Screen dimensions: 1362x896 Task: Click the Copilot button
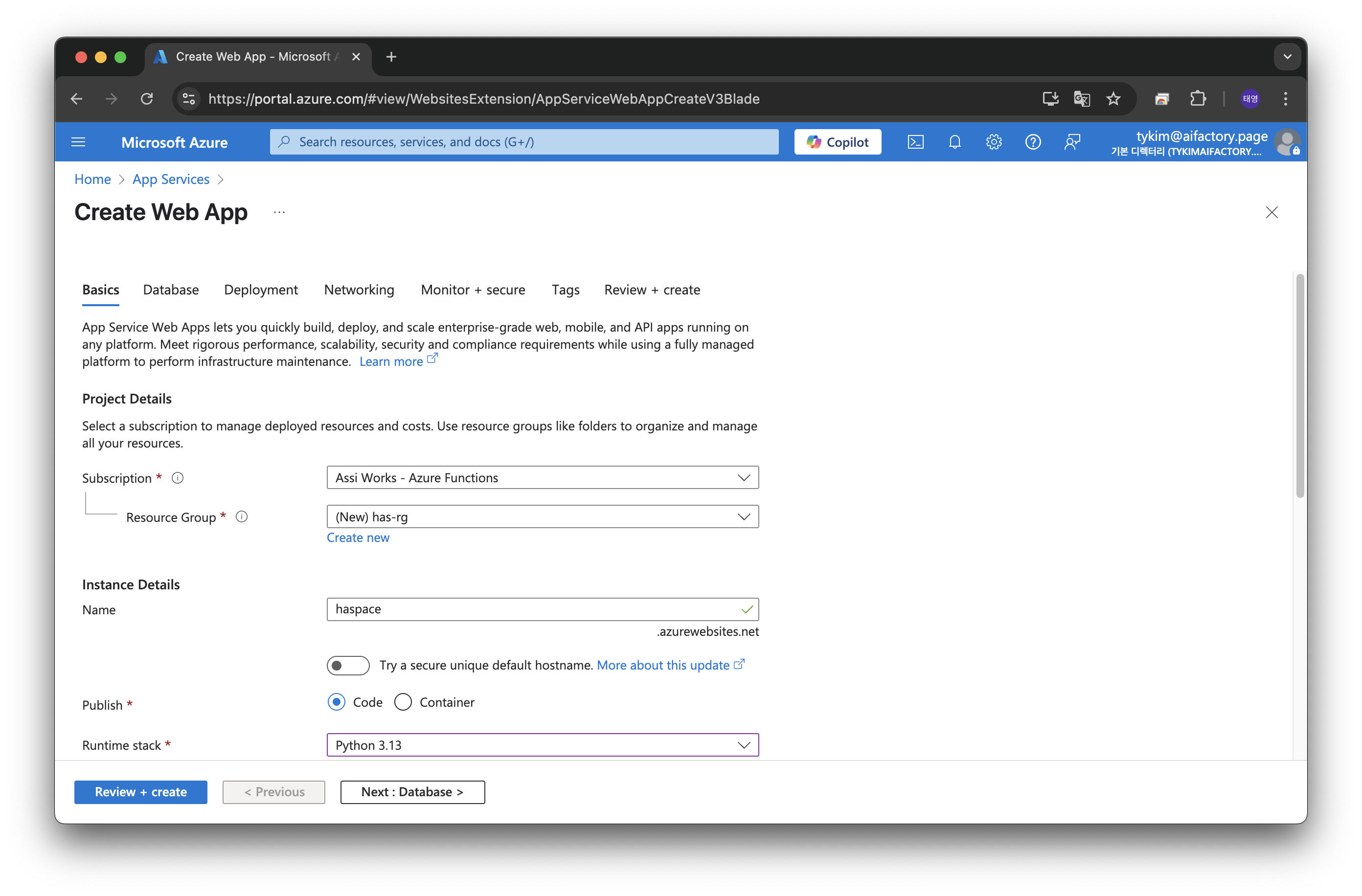[837, 142]
